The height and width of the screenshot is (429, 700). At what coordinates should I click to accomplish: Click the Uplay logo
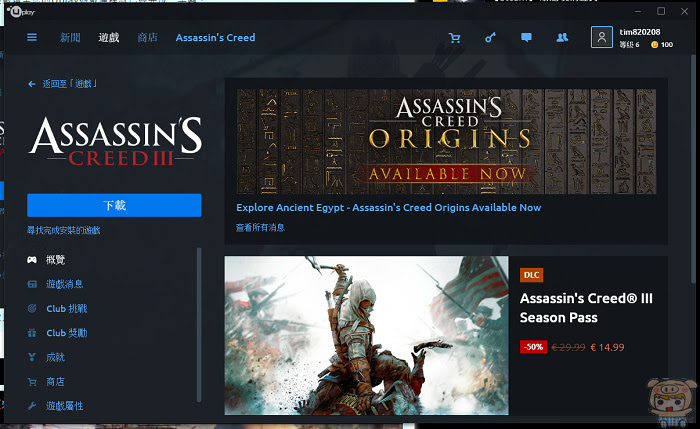[x=21, y=12]
